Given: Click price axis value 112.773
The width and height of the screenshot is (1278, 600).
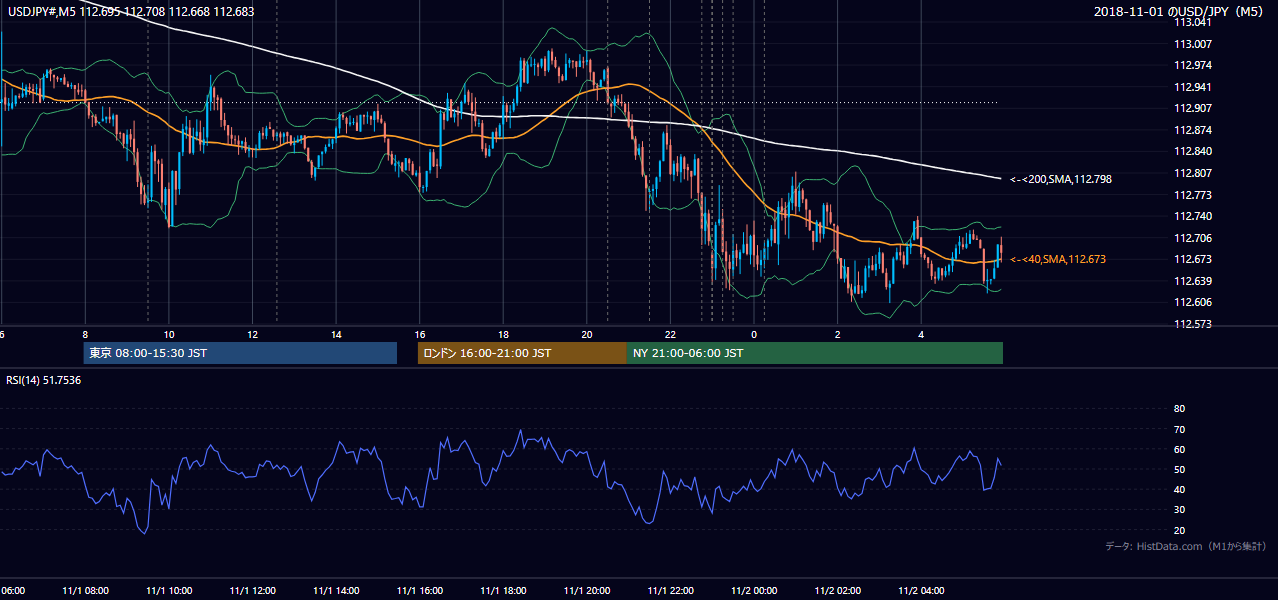Looking at the screenshot, I should [x=1192, y=195].
